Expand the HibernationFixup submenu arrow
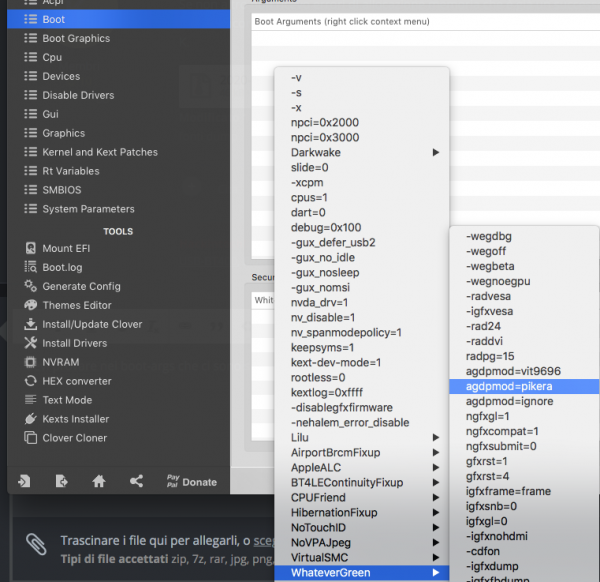 [435, 512]
